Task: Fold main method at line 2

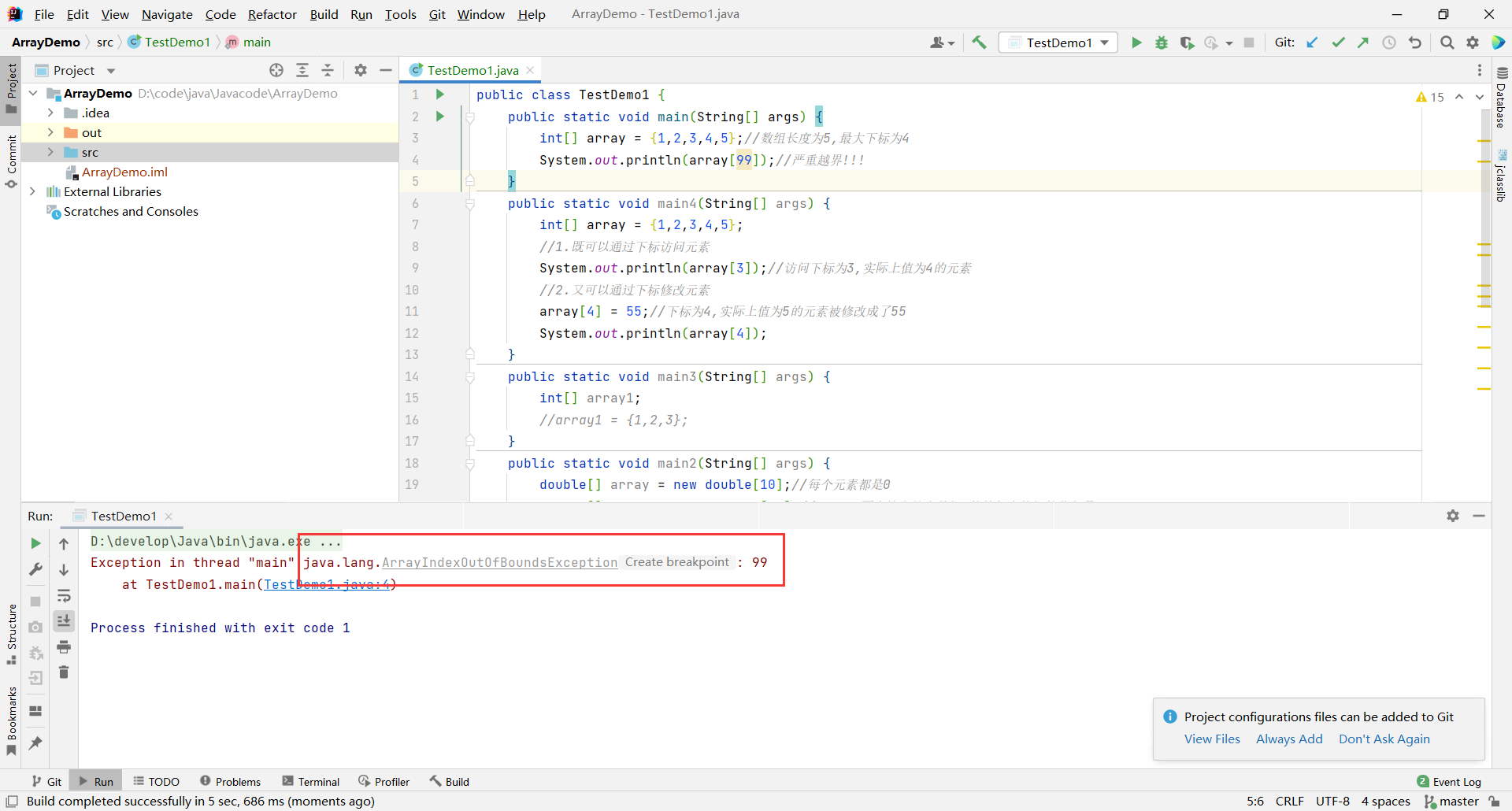Action: 470,117
